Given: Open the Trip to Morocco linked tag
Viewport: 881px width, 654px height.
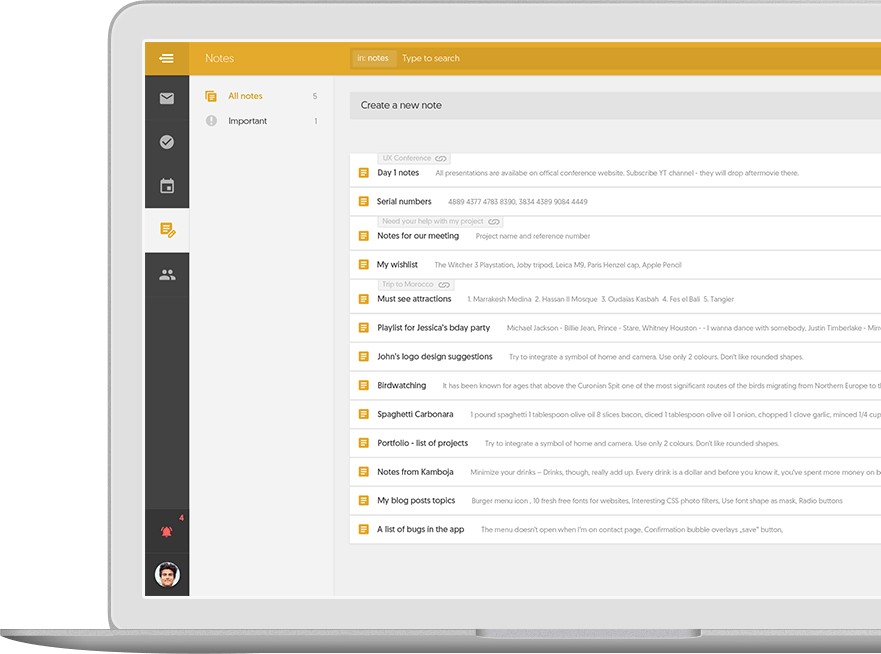Looking at the screenshot, I should [415, 284].
